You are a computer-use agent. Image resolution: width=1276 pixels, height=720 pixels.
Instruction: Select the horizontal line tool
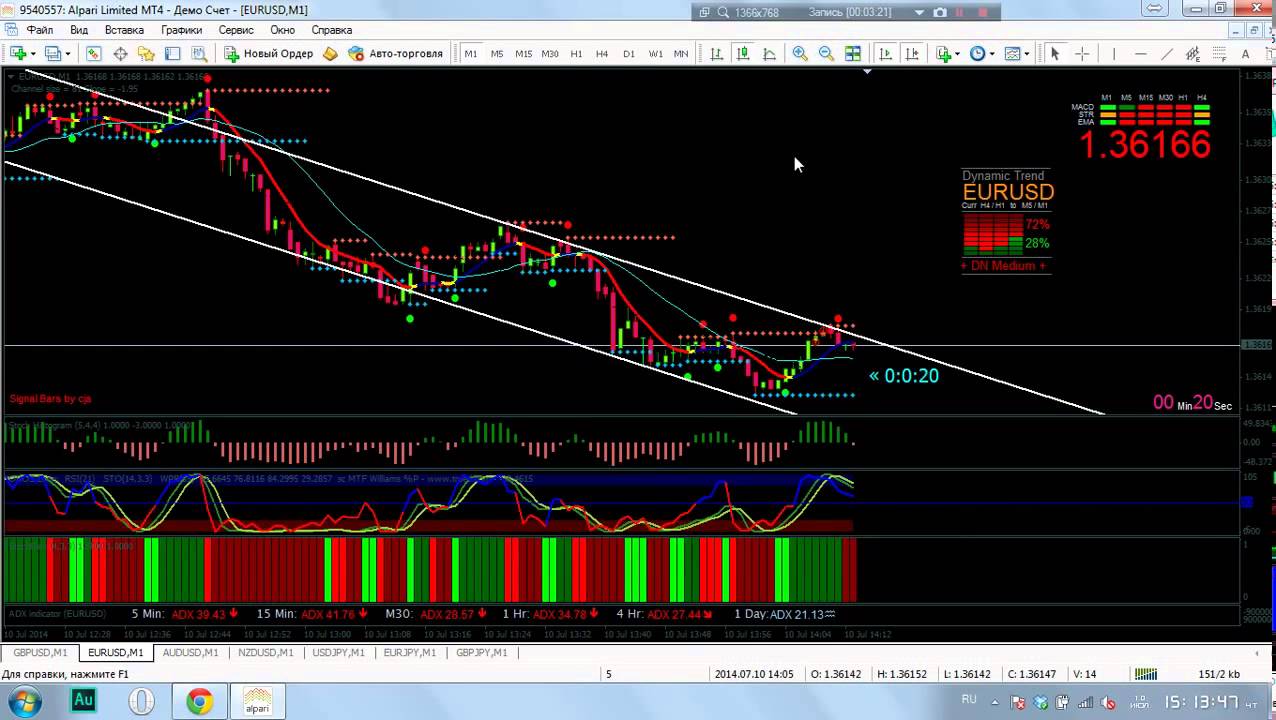(1141, 53)
